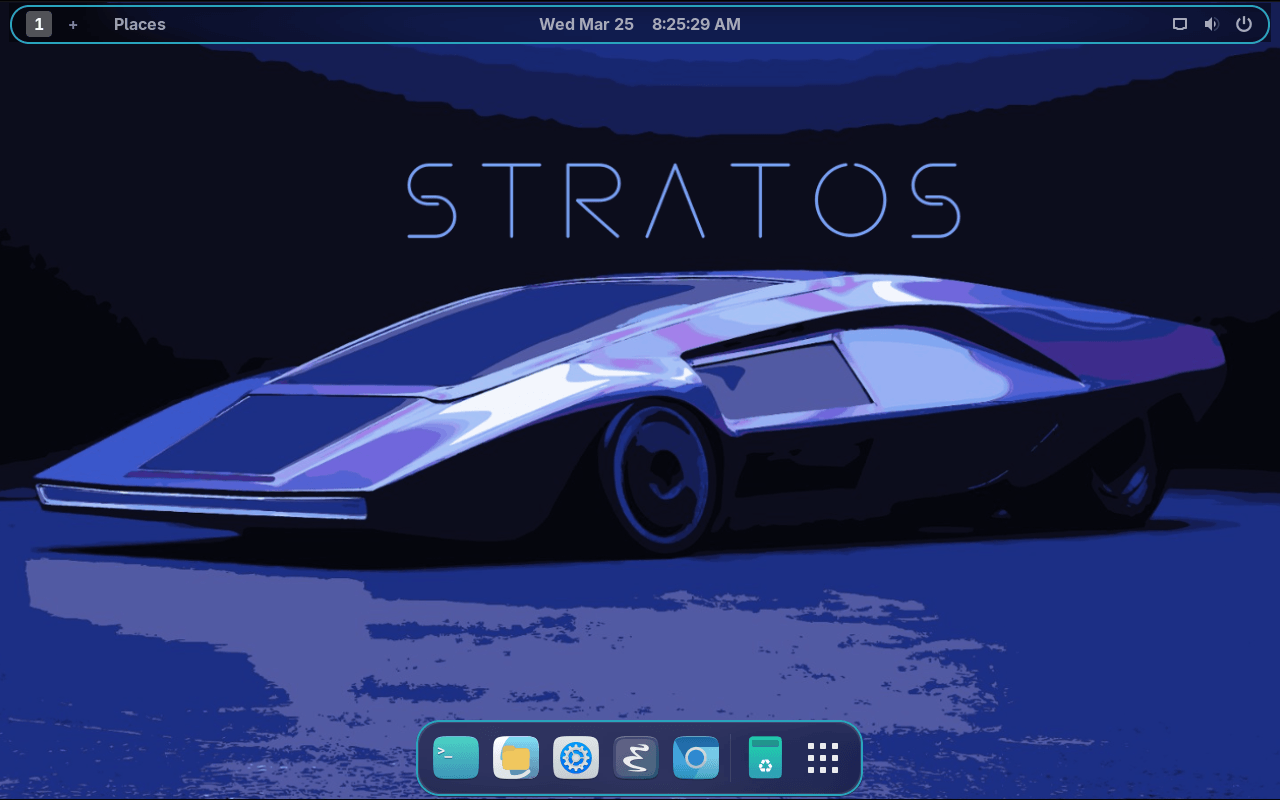The image size is (1280, 800).
Task: Launch the Terminal from the dock
Action: [x=455, y=758]
